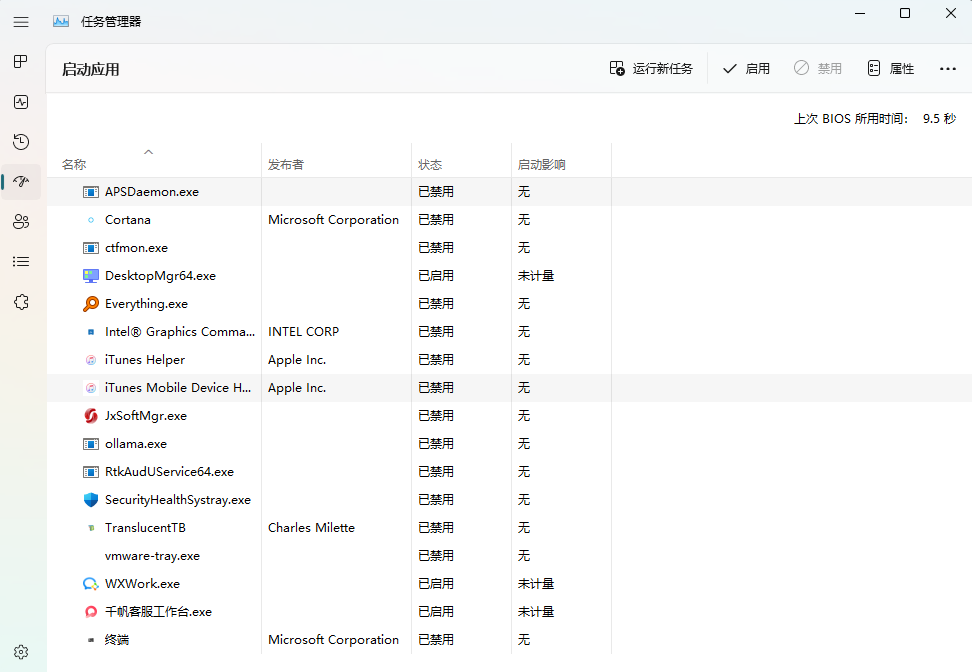Click the DesktopMgr64.exe icon
This screenshot has height=672, width=972.
coord(91,276)
